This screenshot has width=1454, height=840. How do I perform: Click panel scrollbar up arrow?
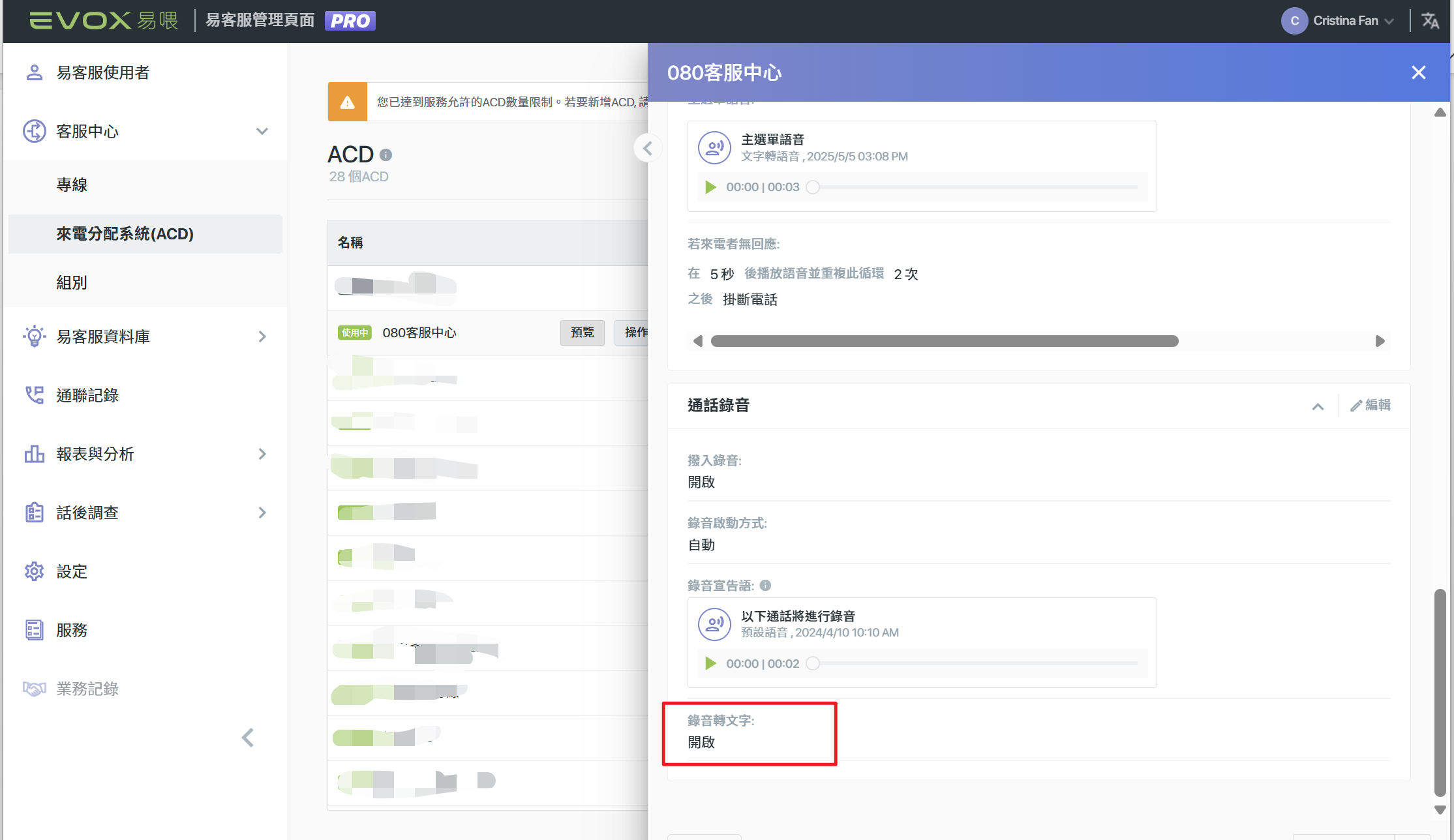(x=1440, y=113)
